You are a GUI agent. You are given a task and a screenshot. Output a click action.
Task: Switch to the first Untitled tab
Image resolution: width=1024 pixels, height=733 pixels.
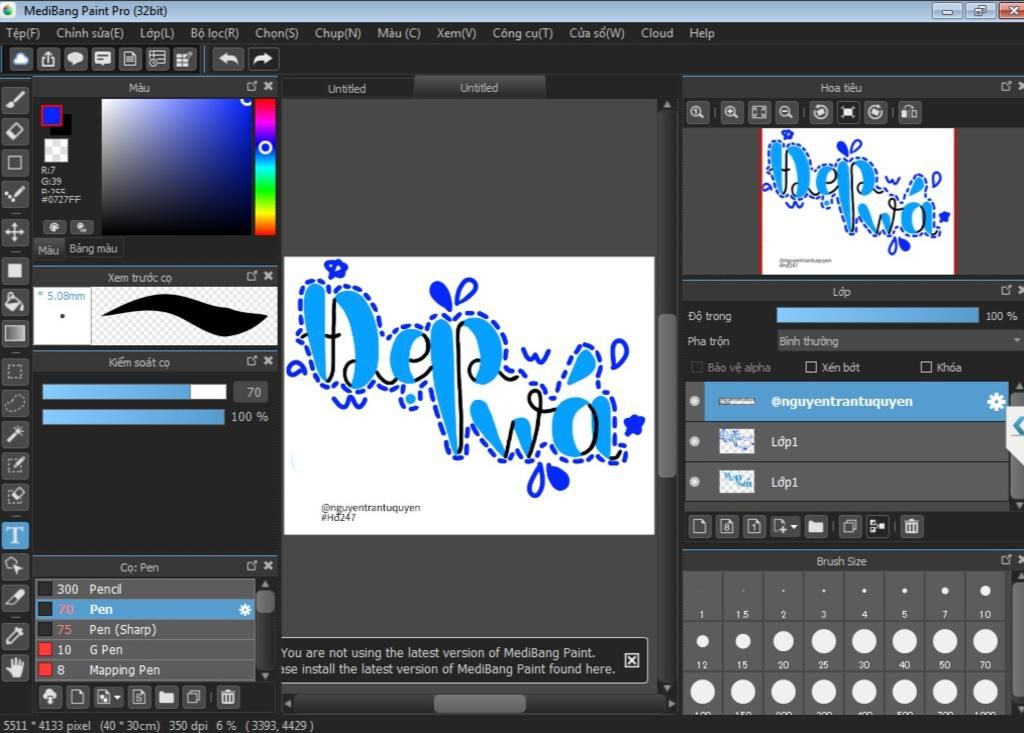coord(347,88)
